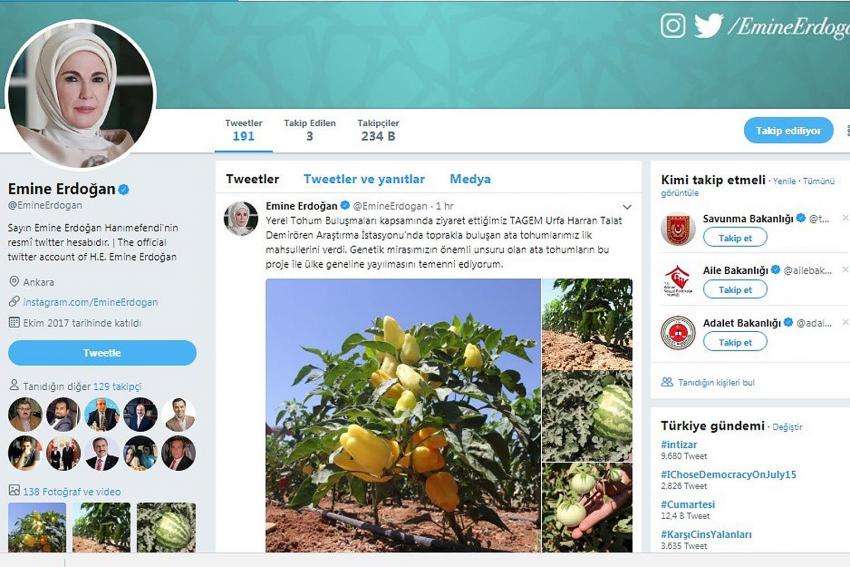850x567 pixels.
Task: Follow Adalet Bakanlığı with Takip et
Action: pyautogui.click(x=735, y=342)
